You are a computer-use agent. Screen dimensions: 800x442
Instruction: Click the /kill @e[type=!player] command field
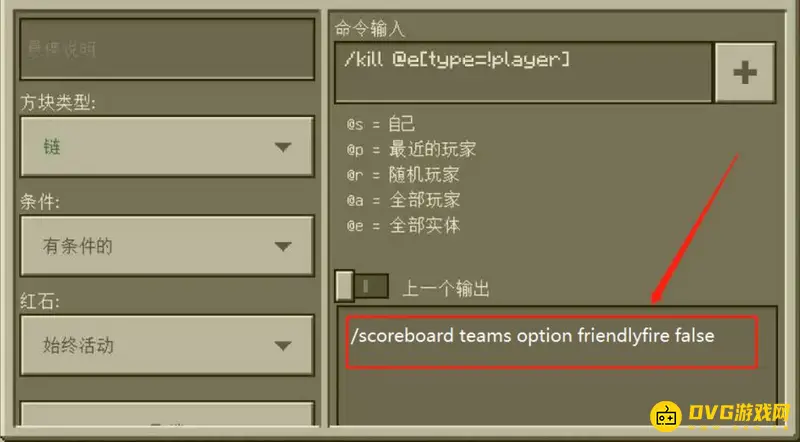pyautogui.click(x=523, y=72)
